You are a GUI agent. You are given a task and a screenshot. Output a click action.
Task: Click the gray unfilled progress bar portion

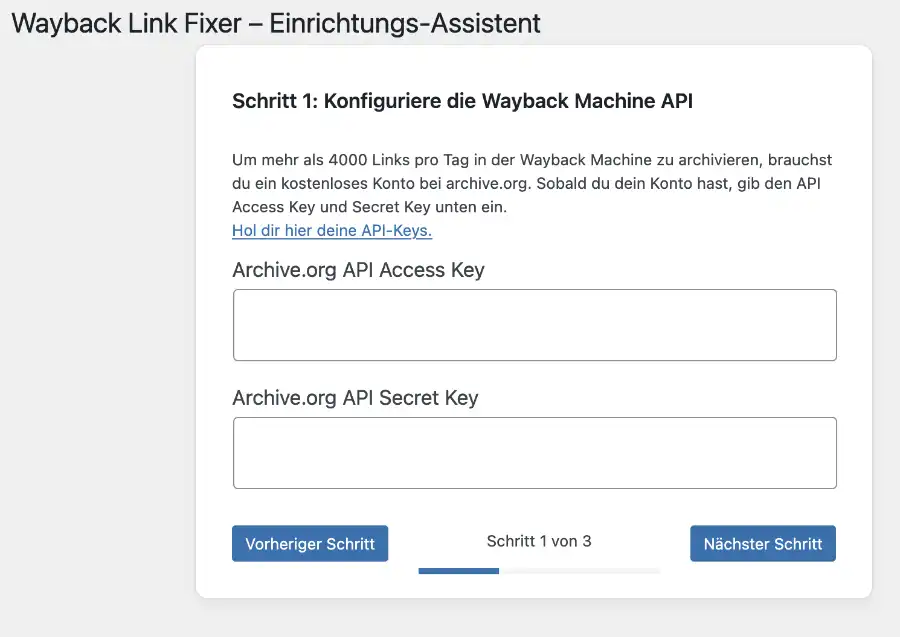580,571
